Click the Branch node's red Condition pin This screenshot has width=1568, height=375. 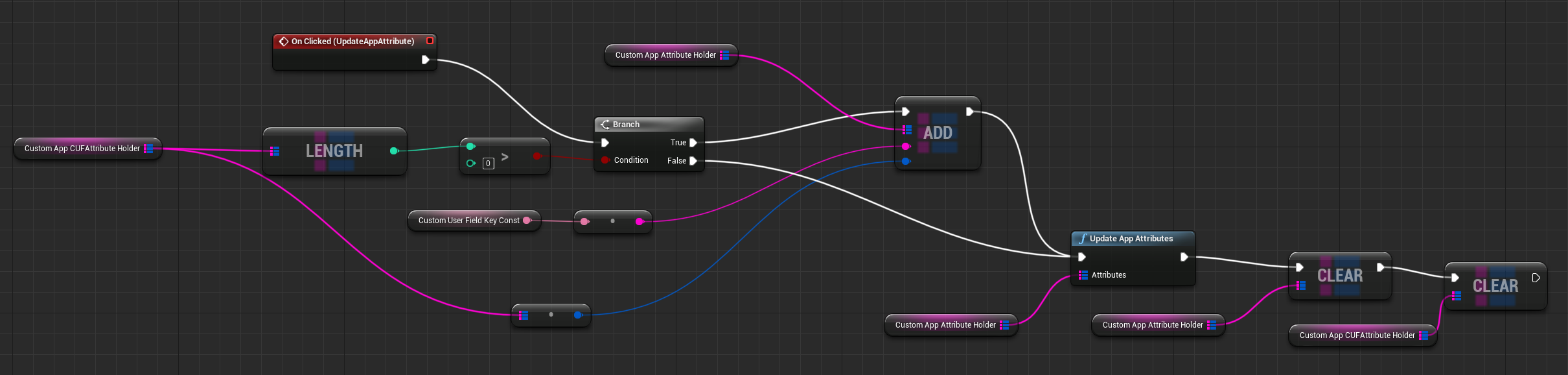click(605, 160)
